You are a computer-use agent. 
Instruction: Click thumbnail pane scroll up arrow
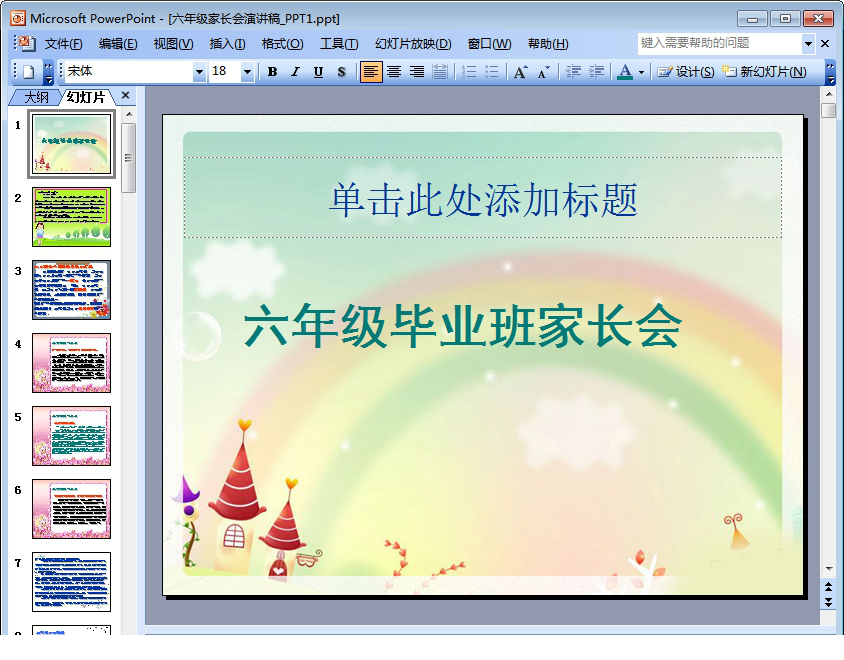tap(129, 114)
